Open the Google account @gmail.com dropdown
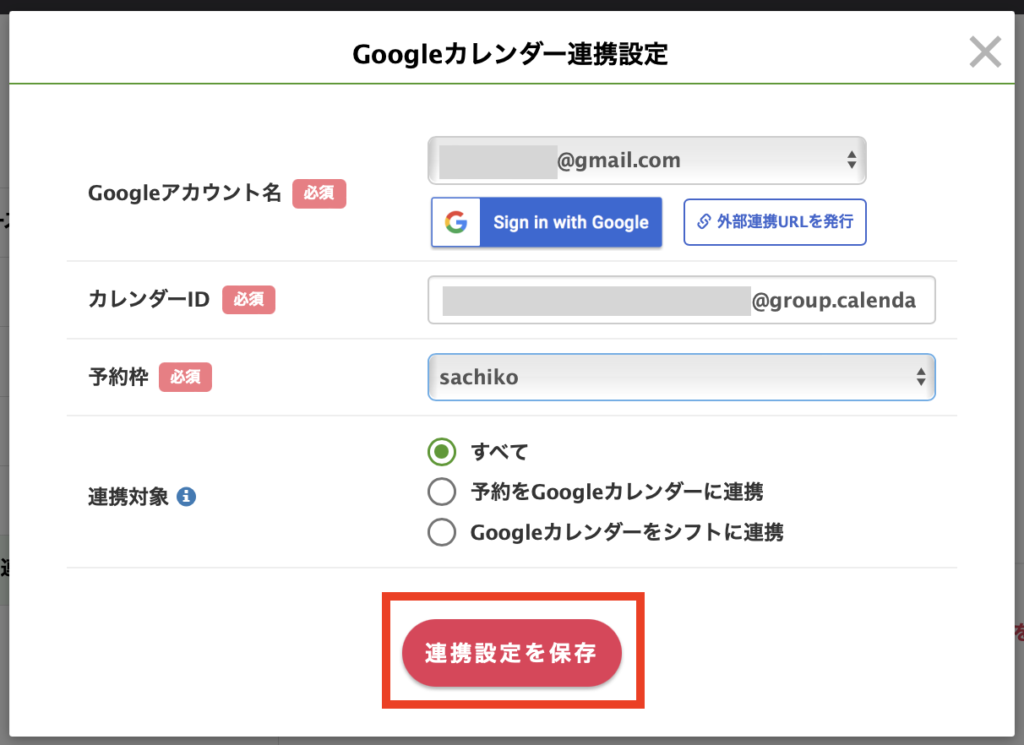 click(647, 160)
